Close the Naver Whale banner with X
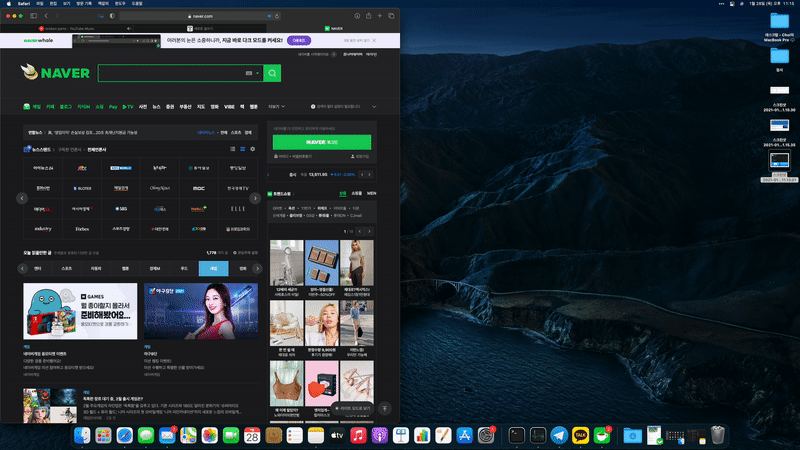Image resolution: width=800 pixels, height=450 pixels. point(374,40)
